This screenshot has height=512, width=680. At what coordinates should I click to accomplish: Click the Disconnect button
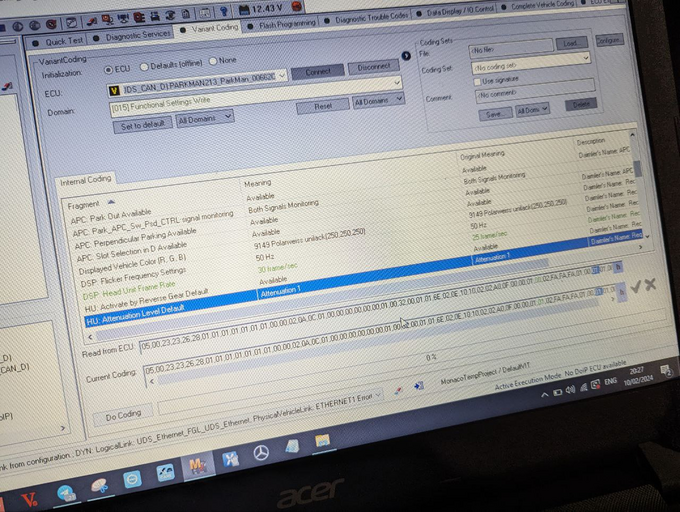tap(374, 67)
